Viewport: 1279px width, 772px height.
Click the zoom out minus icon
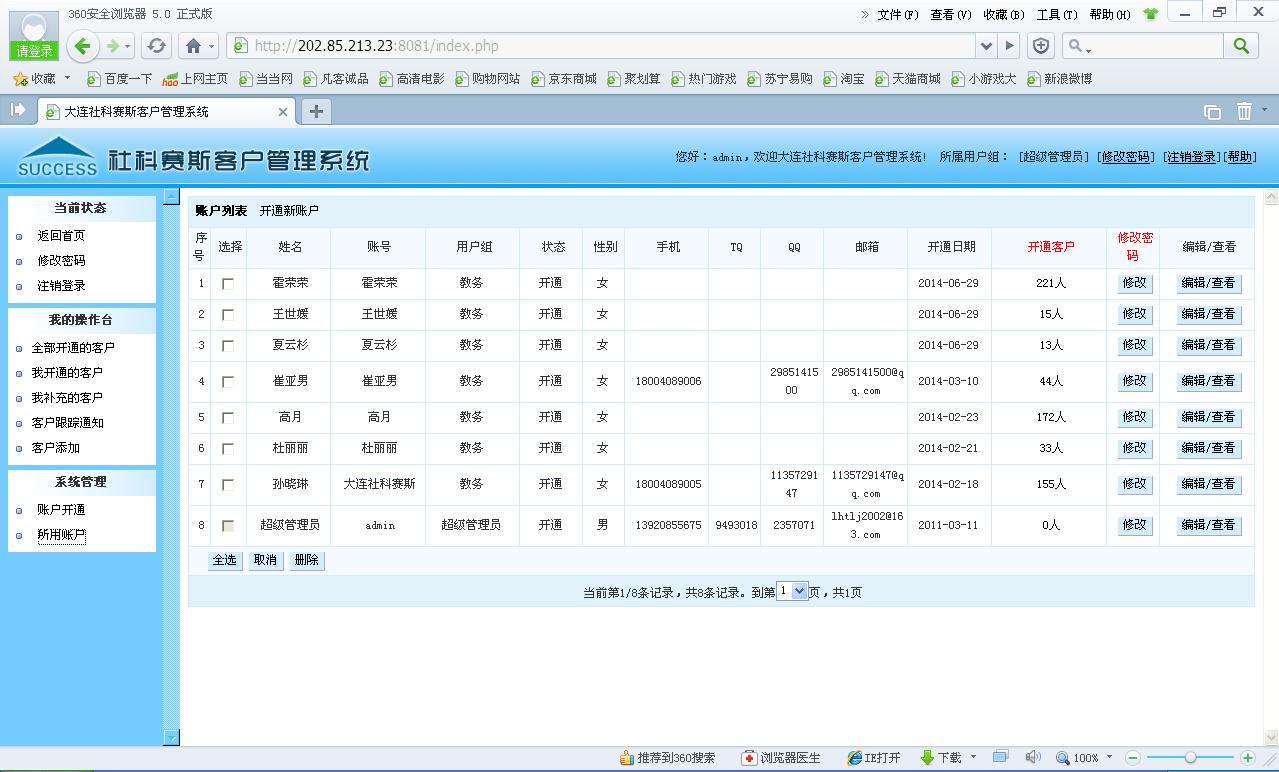tap(1133, 758)
